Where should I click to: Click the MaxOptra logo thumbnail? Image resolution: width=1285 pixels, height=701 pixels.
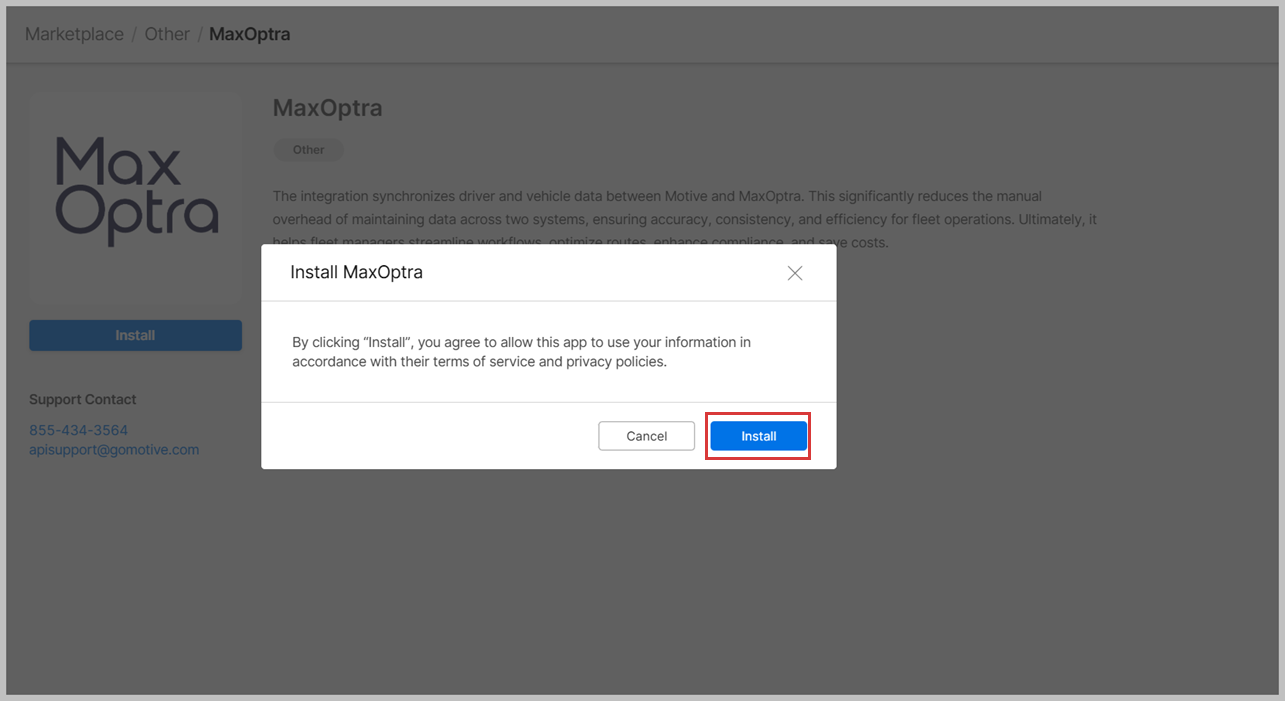point(136,199)
